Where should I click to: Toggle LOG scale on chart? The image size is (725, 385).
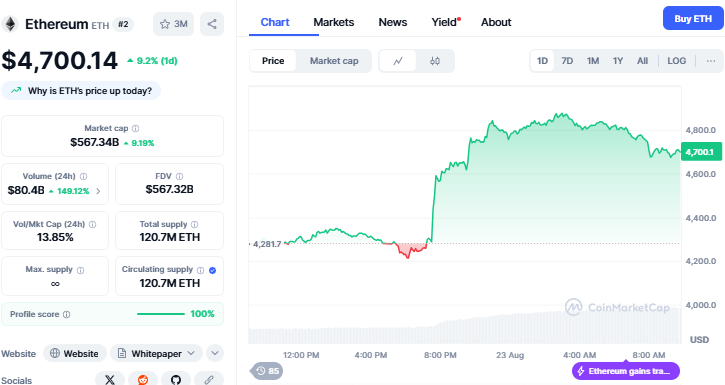coord(676,61)
